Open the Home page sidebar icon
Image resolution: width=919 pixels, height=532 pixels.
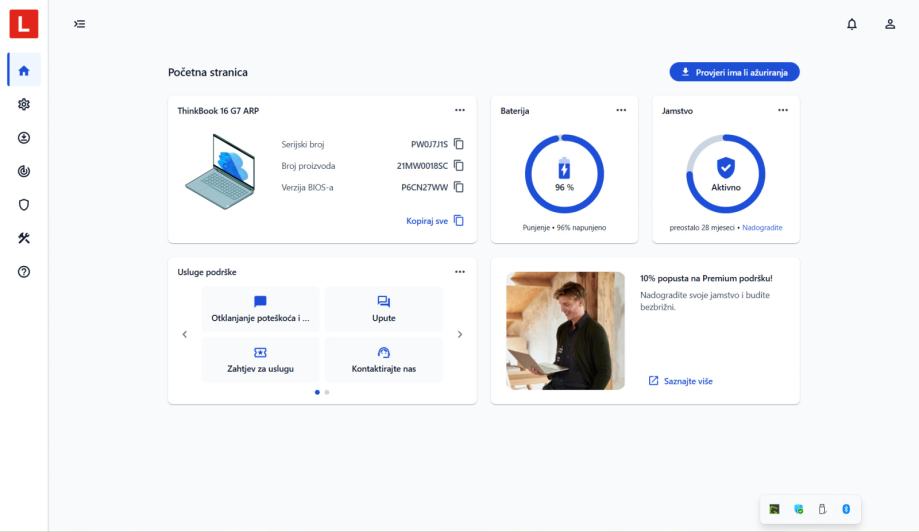point(24,70)
